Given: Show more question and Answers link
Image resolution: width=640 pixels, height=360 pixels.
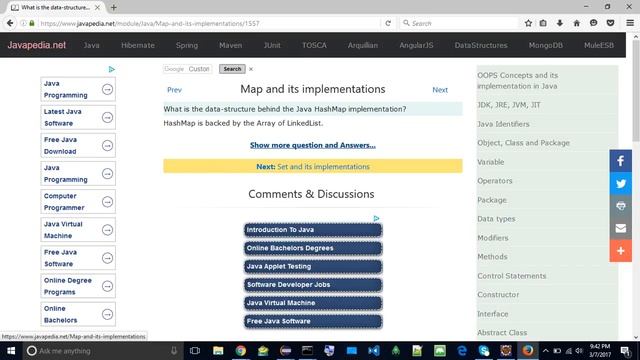Looking at the screenshot, I should 313,145.
